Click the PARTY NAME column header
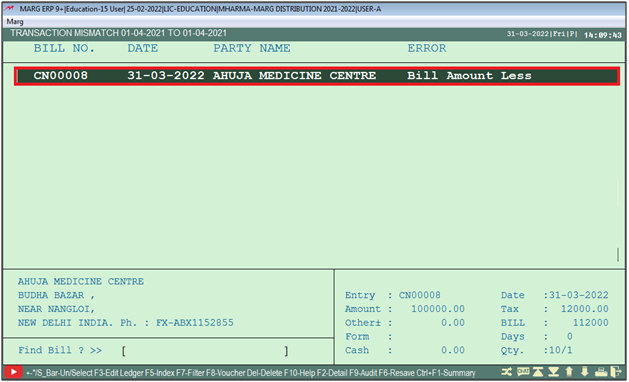This screenshot has width=629, height=382. tap(252, 49)
